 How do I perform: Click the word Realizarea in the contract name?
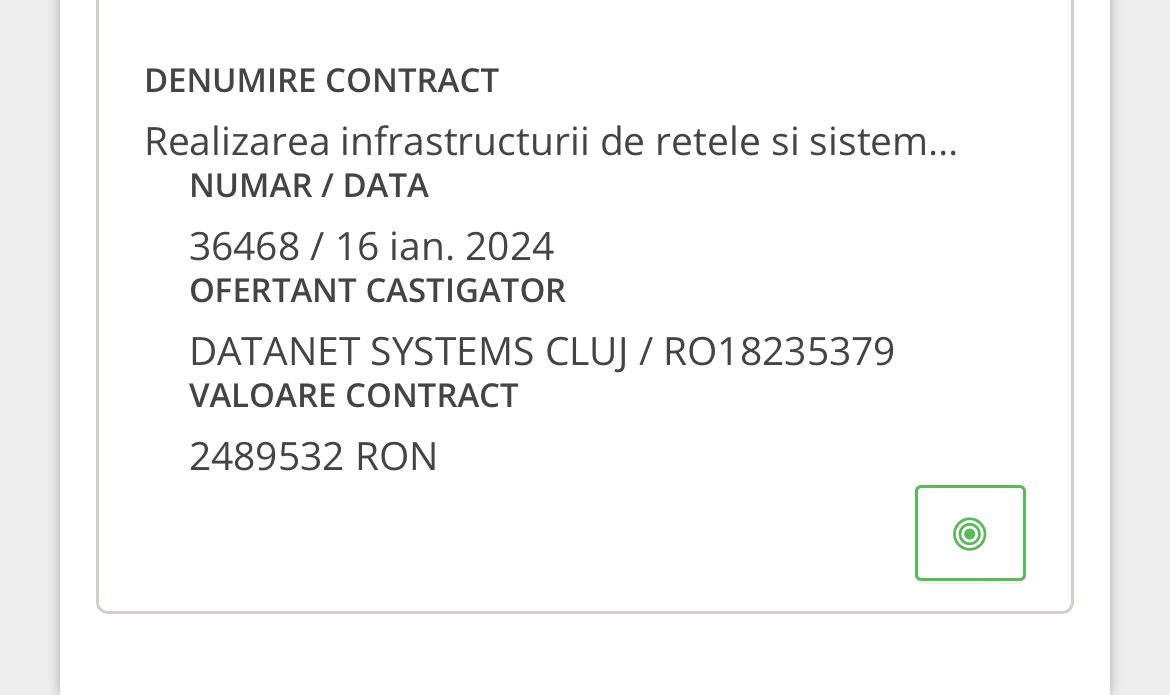[x=237, y=142]
